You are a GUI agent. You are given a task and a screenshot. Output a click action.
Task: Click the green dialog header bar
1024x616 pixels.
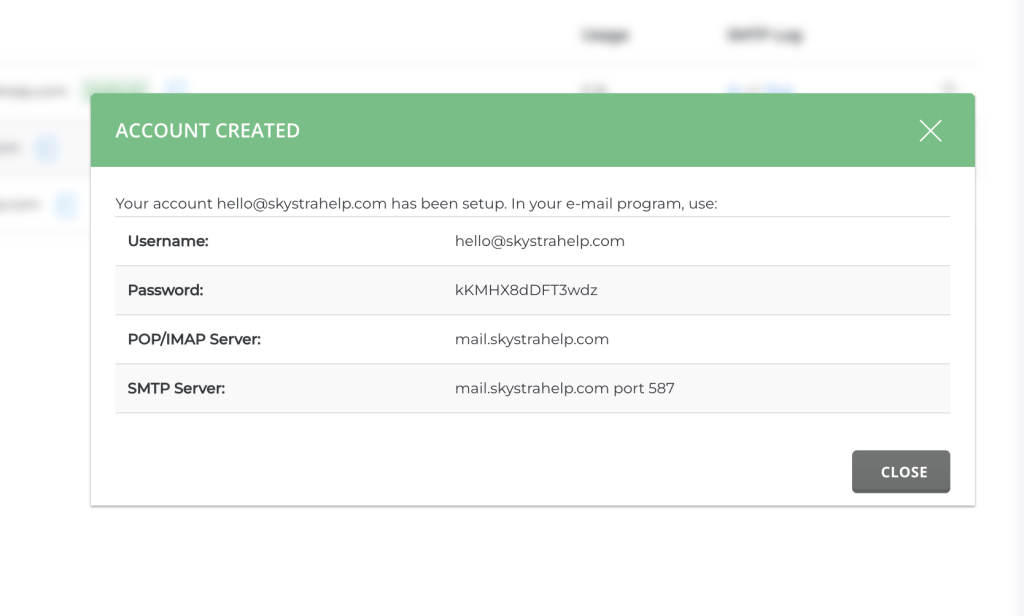tap(600, 131)
